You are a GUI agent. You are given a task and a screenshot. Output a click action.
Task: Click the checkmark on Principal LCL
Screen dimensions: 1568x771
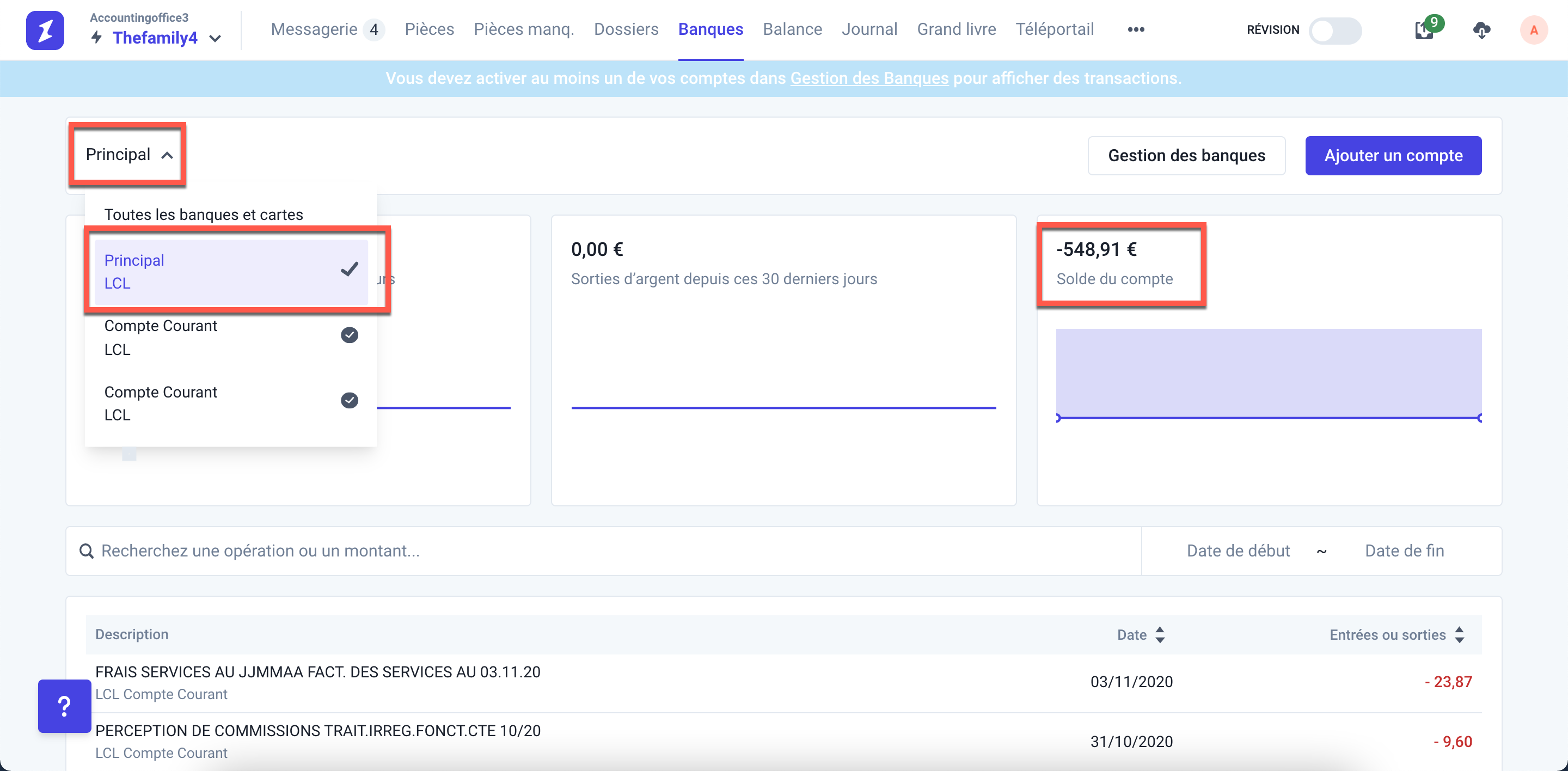[x=349, y=269]
